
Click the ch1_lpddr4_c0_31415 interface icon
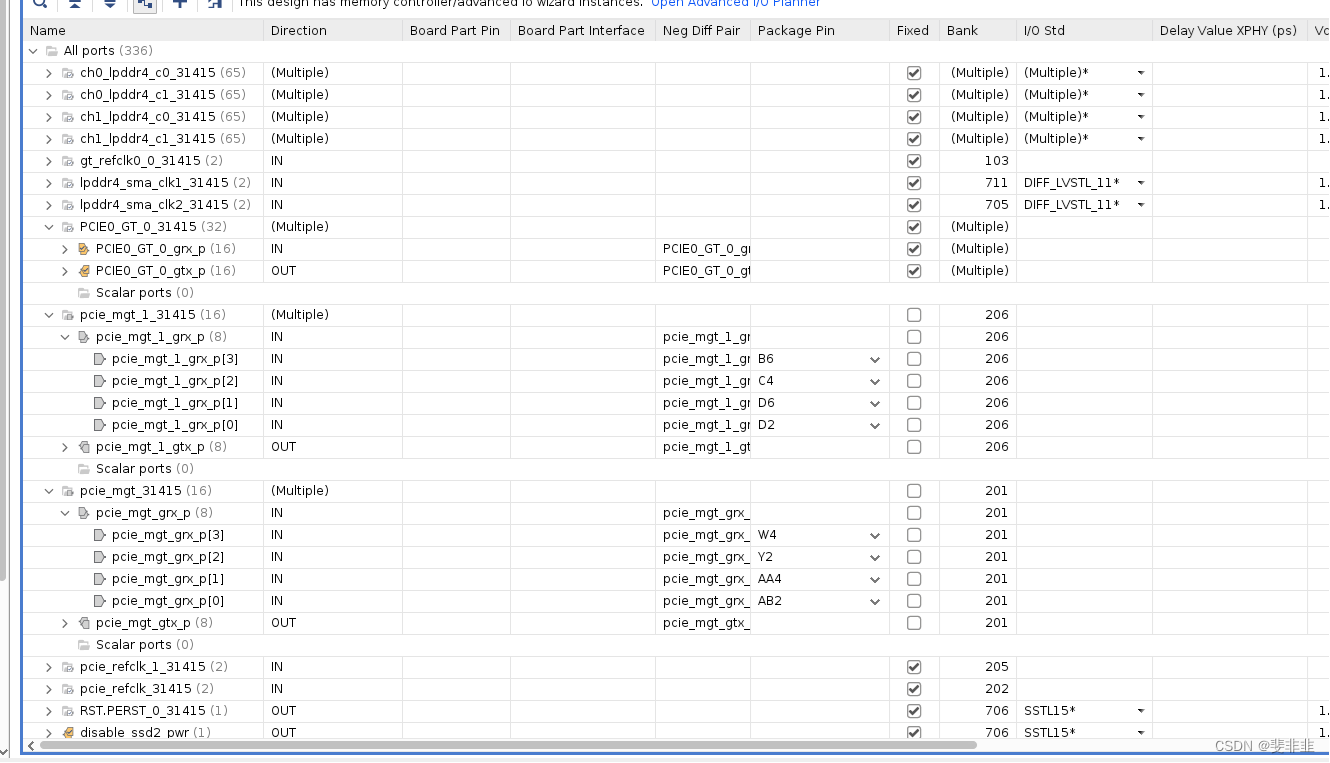[68, 117]
